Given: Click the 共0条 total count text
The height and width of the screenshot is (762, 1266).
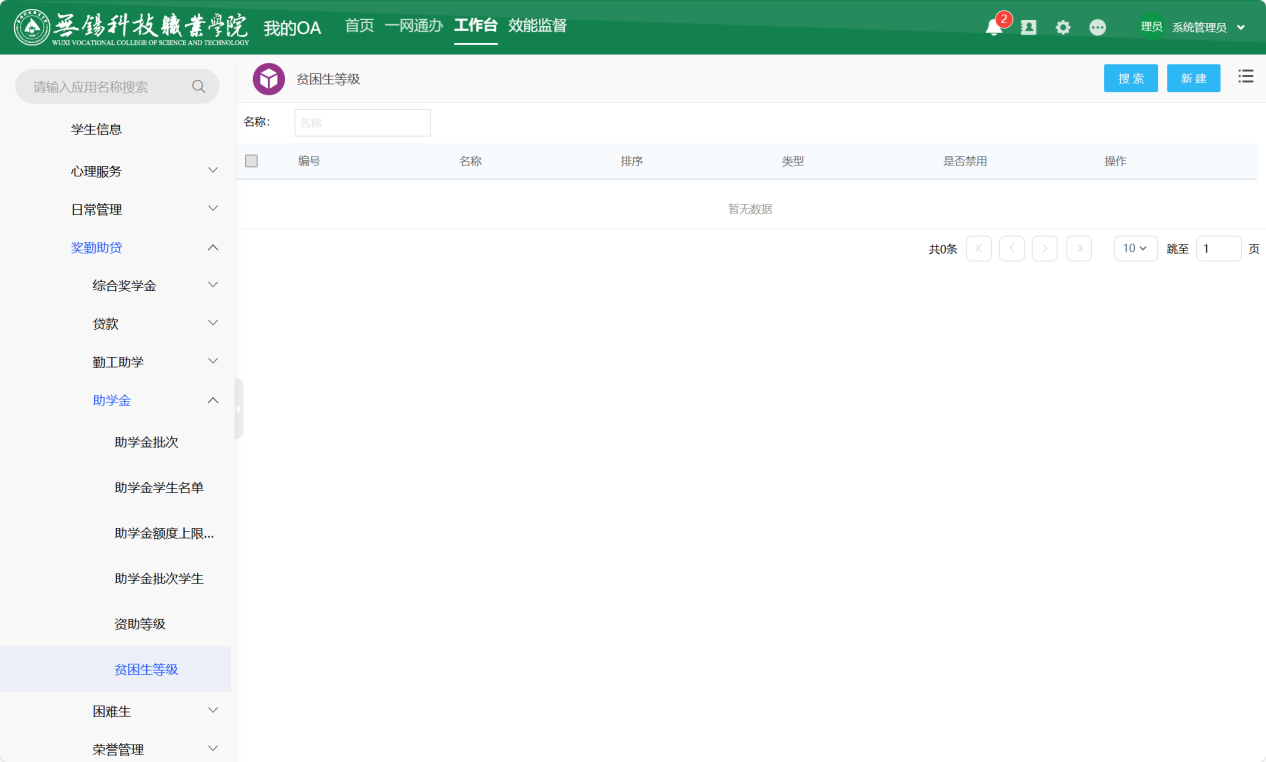Looking at the screenshot, I should tap(943, 249).
